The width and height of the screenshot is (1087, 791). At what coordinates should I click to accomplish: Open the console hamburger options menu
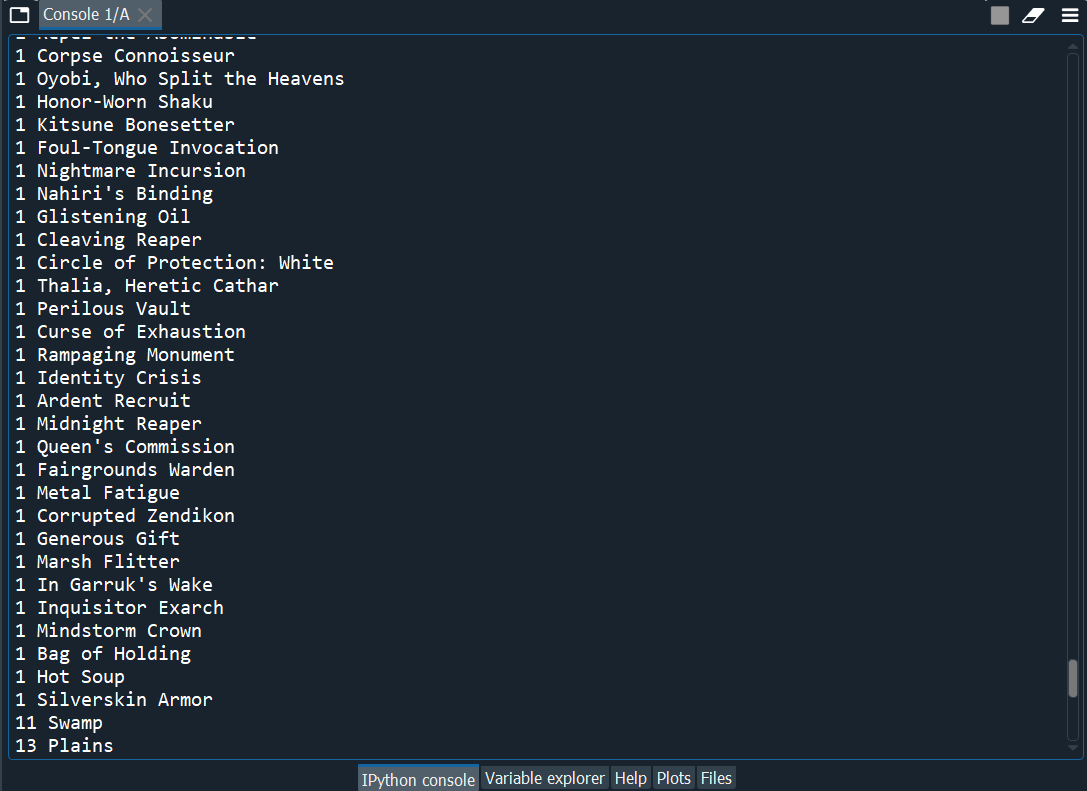[1070, 15]
